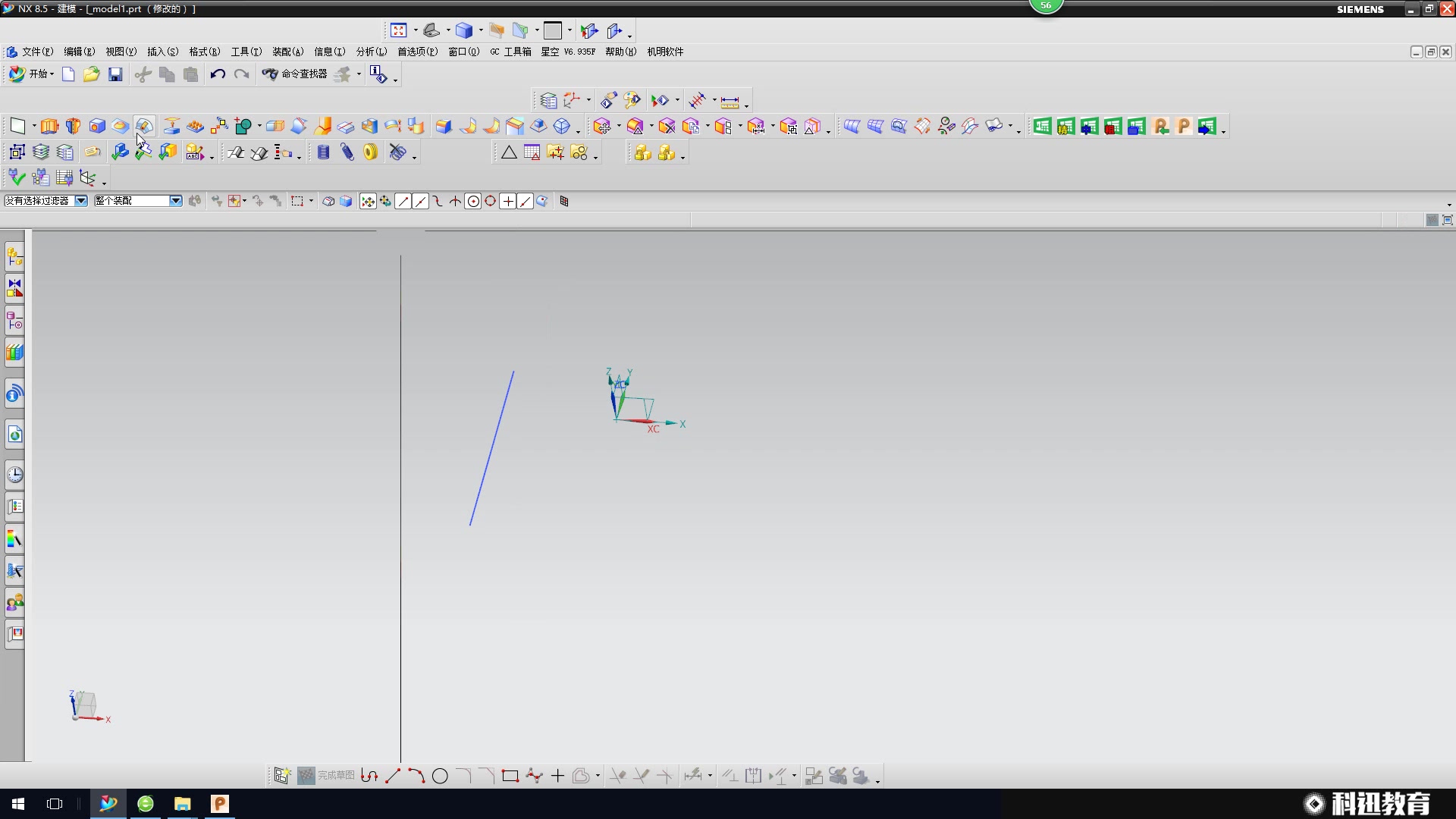Toggle the intersection snap point option
This screenshot has height=819, width=1456.
[x=455, y=201]
